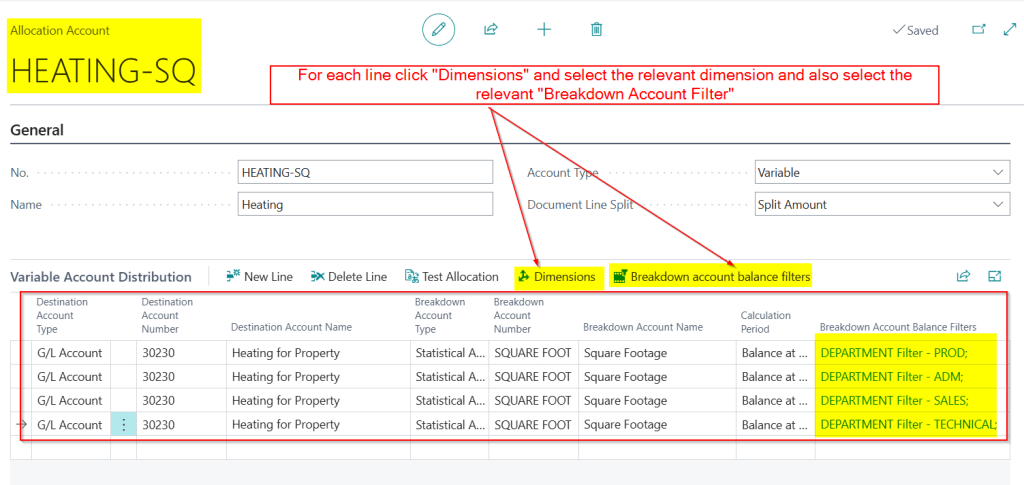The height and width of the screenshot is (485, 1024).
Task: Click the plus icon to add new
Action: (x=544, y=29)
